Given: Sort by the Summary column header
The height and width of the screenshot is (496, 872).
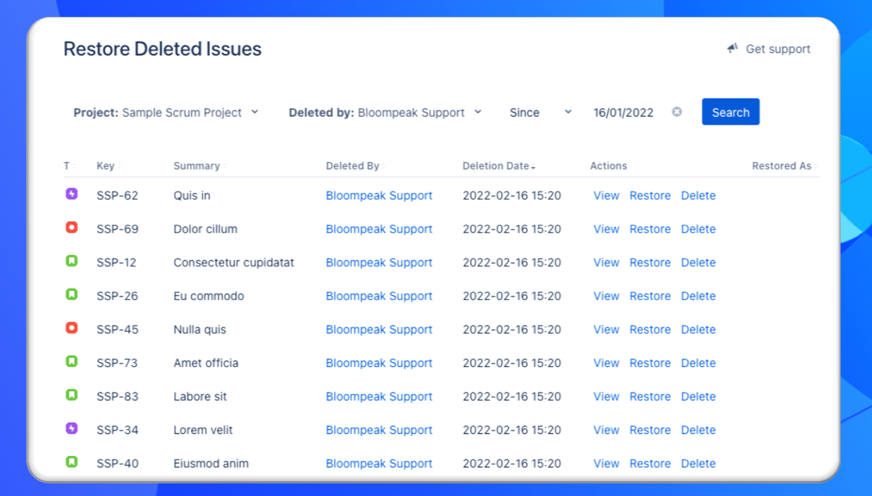Looking at the screenshot, I should click(x=197, y=166).
